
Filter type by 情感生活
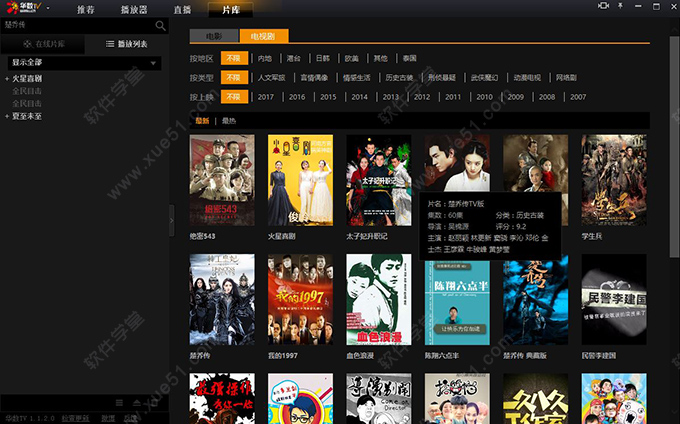coord(356,78)
